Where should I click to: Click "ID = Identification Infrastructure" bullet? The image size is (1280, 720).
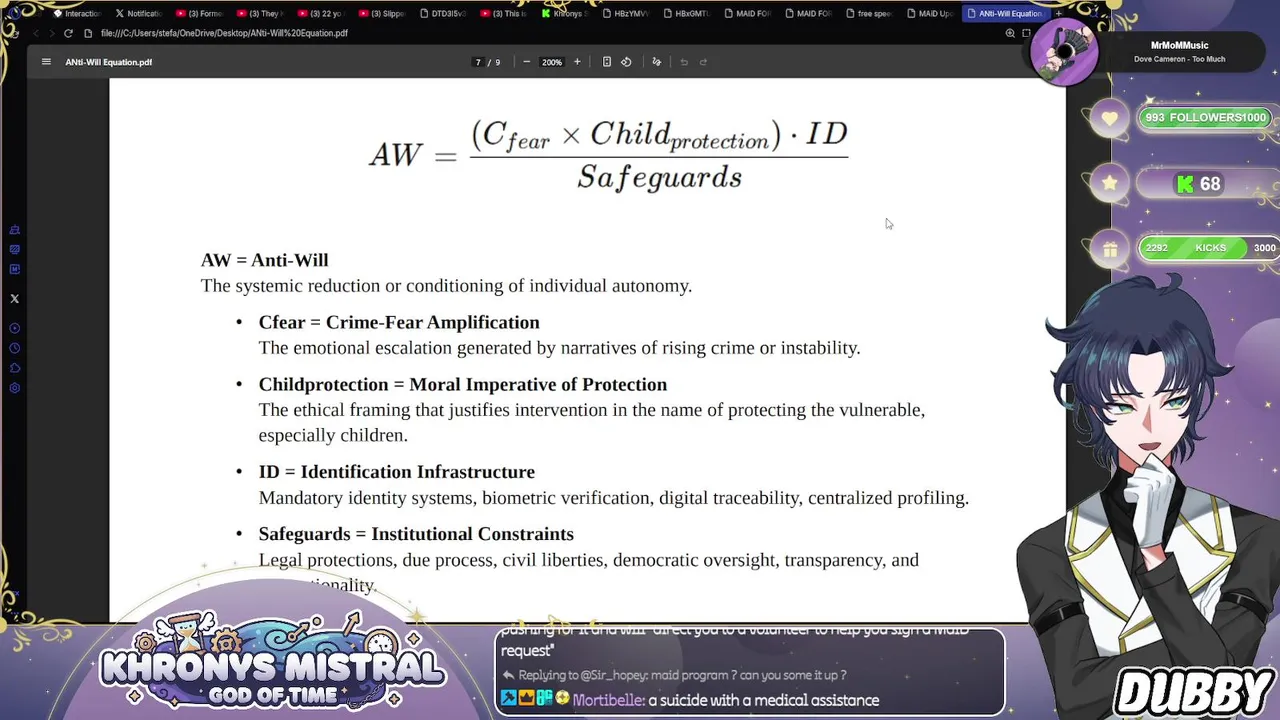(397, 472)
